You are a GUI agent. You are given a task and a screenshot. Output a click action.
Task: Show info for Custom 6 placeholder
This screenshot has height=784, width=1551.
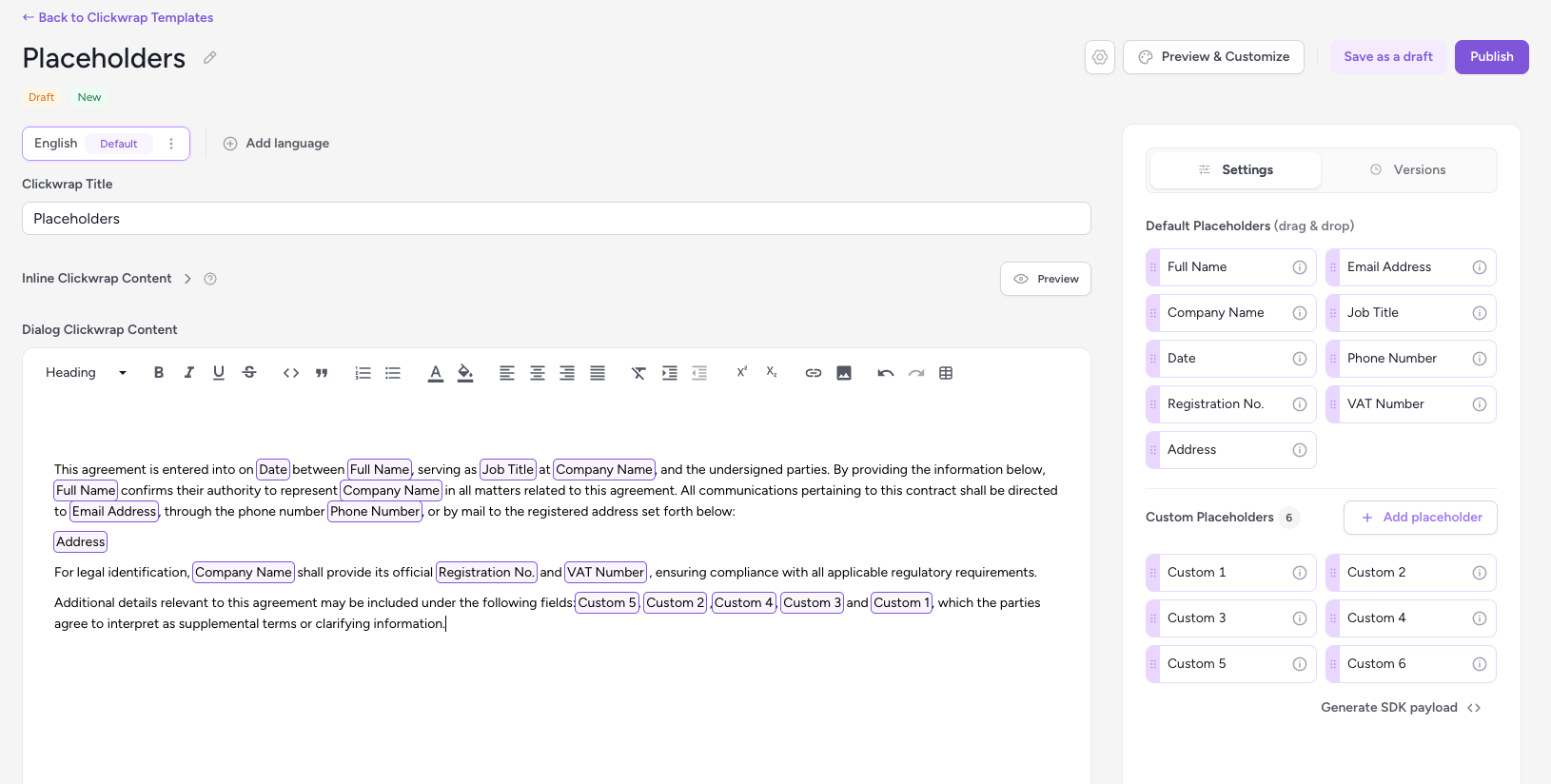coord(1479,664)
